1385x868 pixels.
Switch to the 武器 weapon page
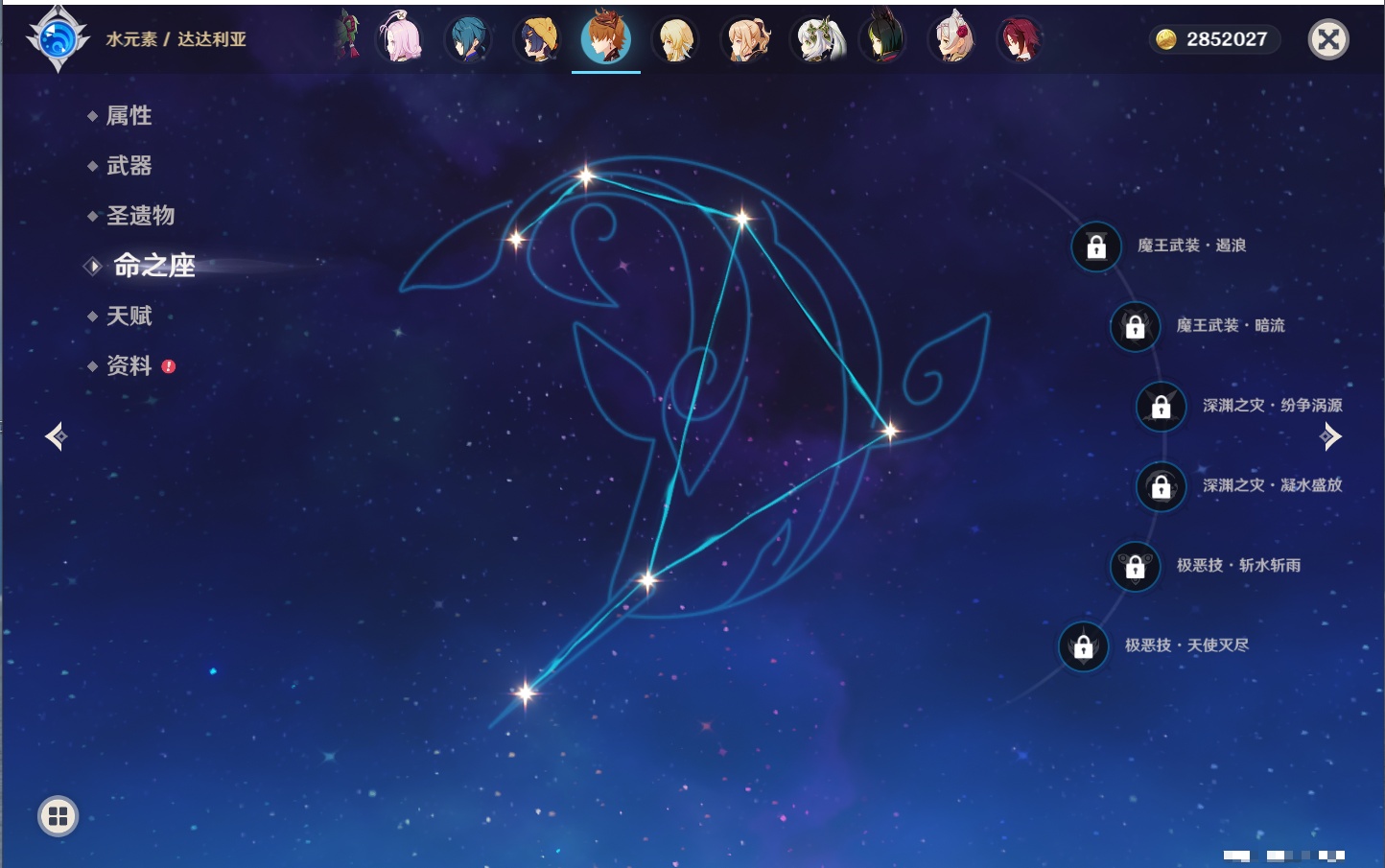129,166
